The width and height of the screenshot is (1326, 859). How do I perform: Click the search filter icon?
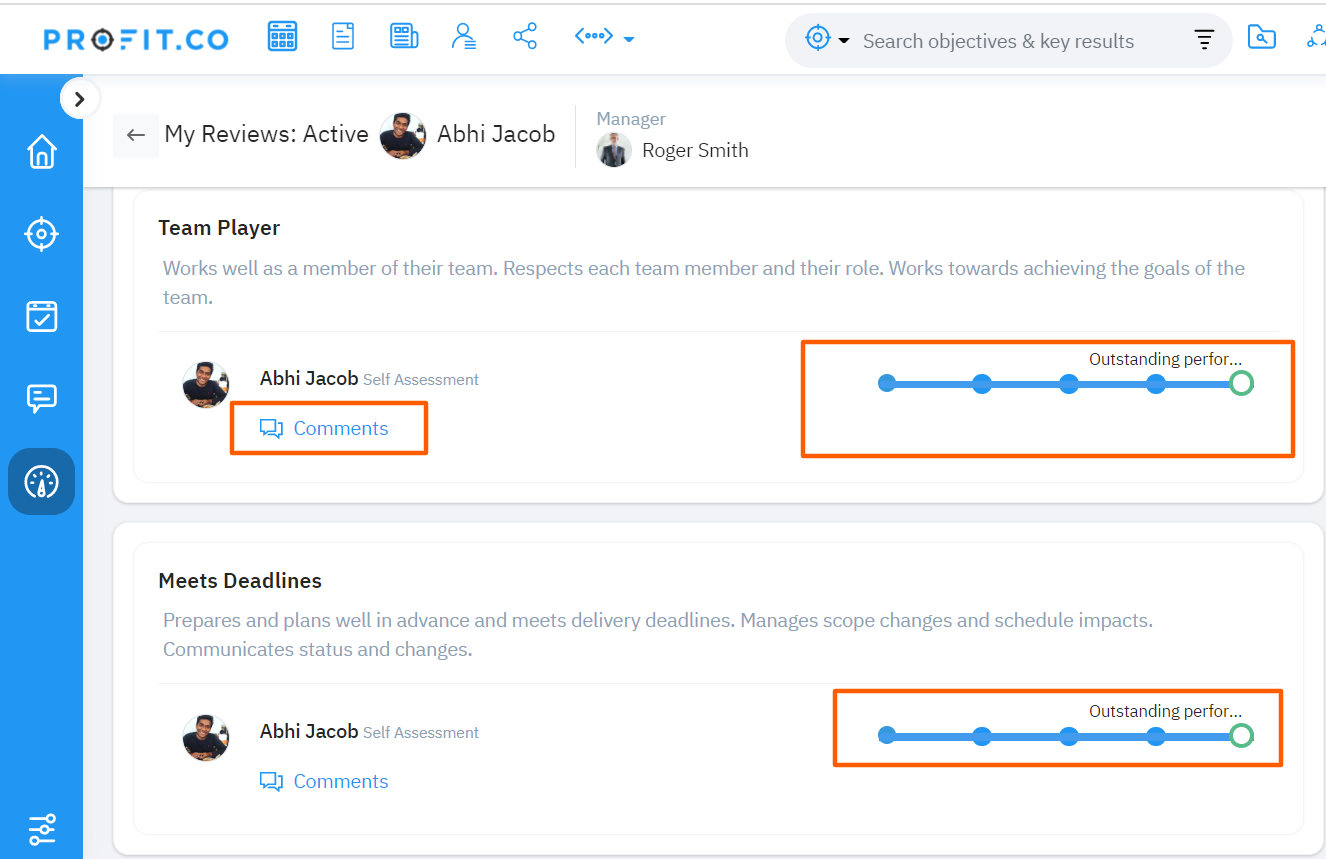pyautogui.click(x=1204, y=40)
